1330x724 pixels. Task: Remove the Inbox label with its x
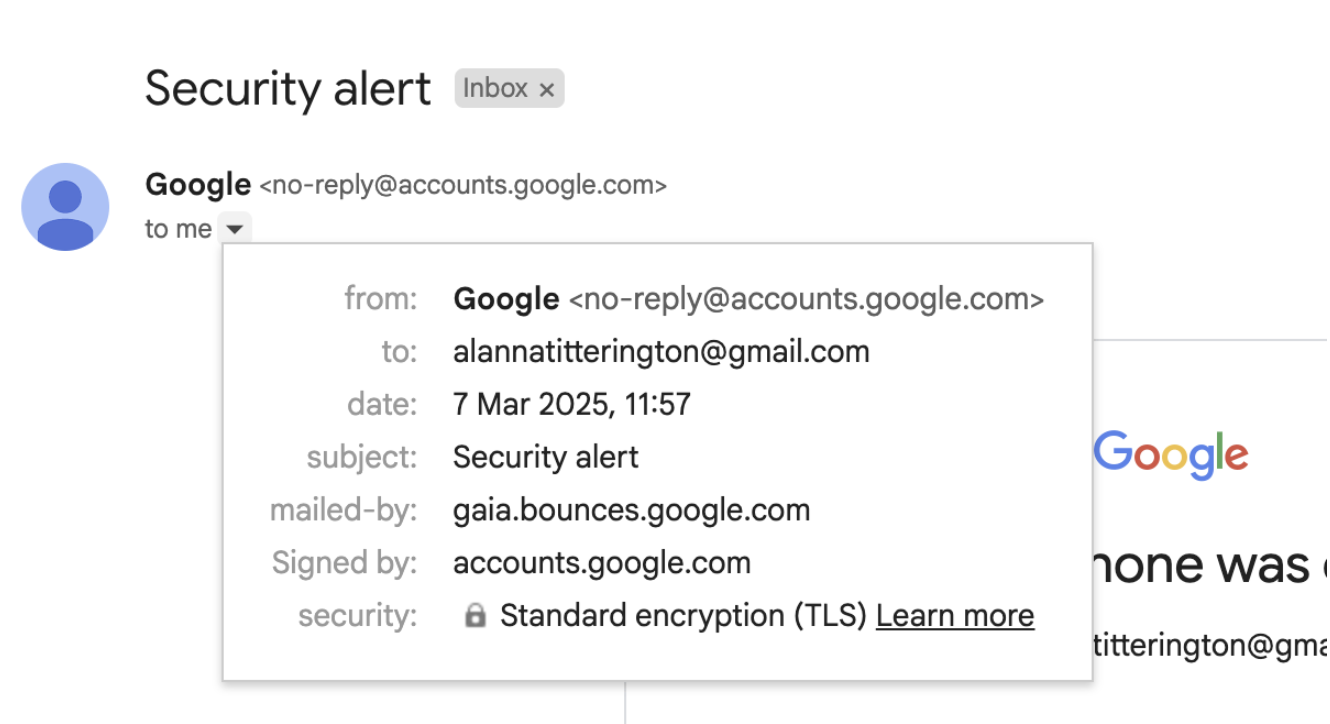click(546, 90)
